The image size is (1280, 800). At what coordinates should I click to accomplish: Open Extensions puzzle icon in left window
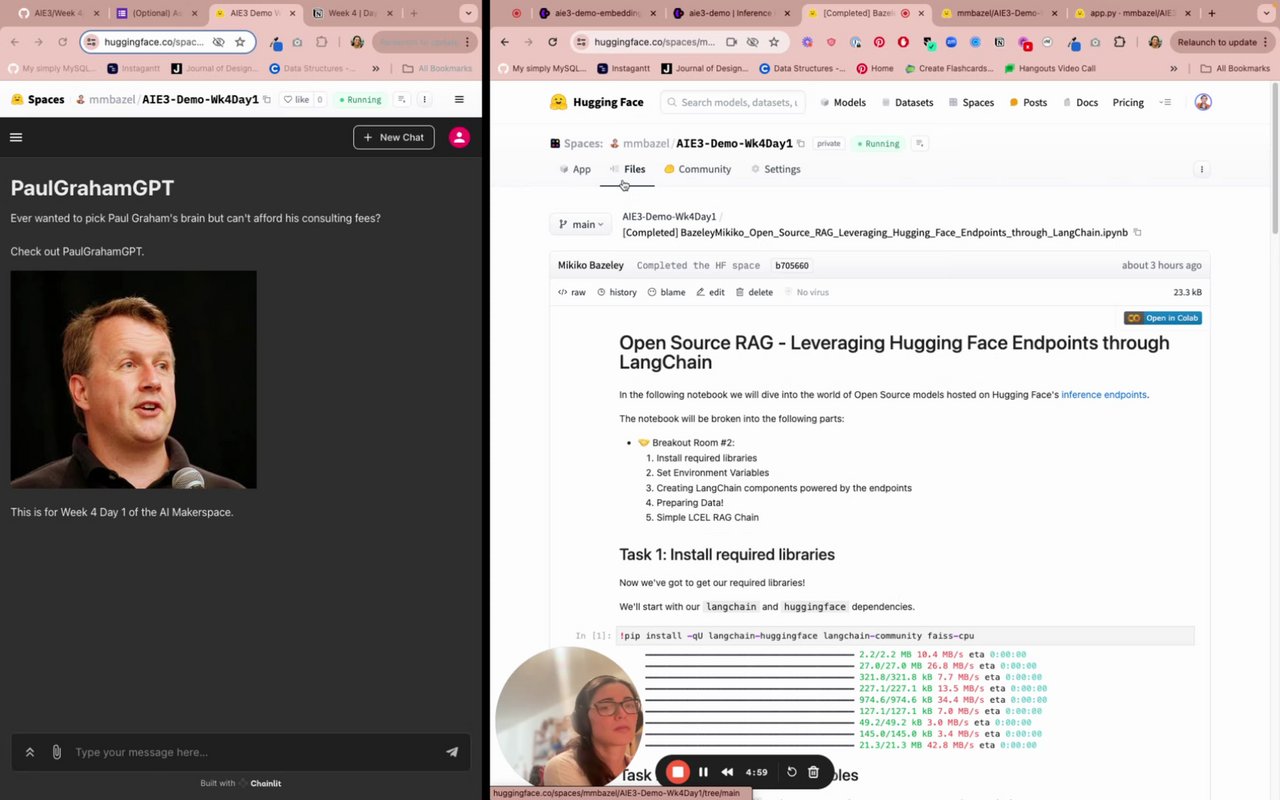pyautogui.click(x=321, y=42)
